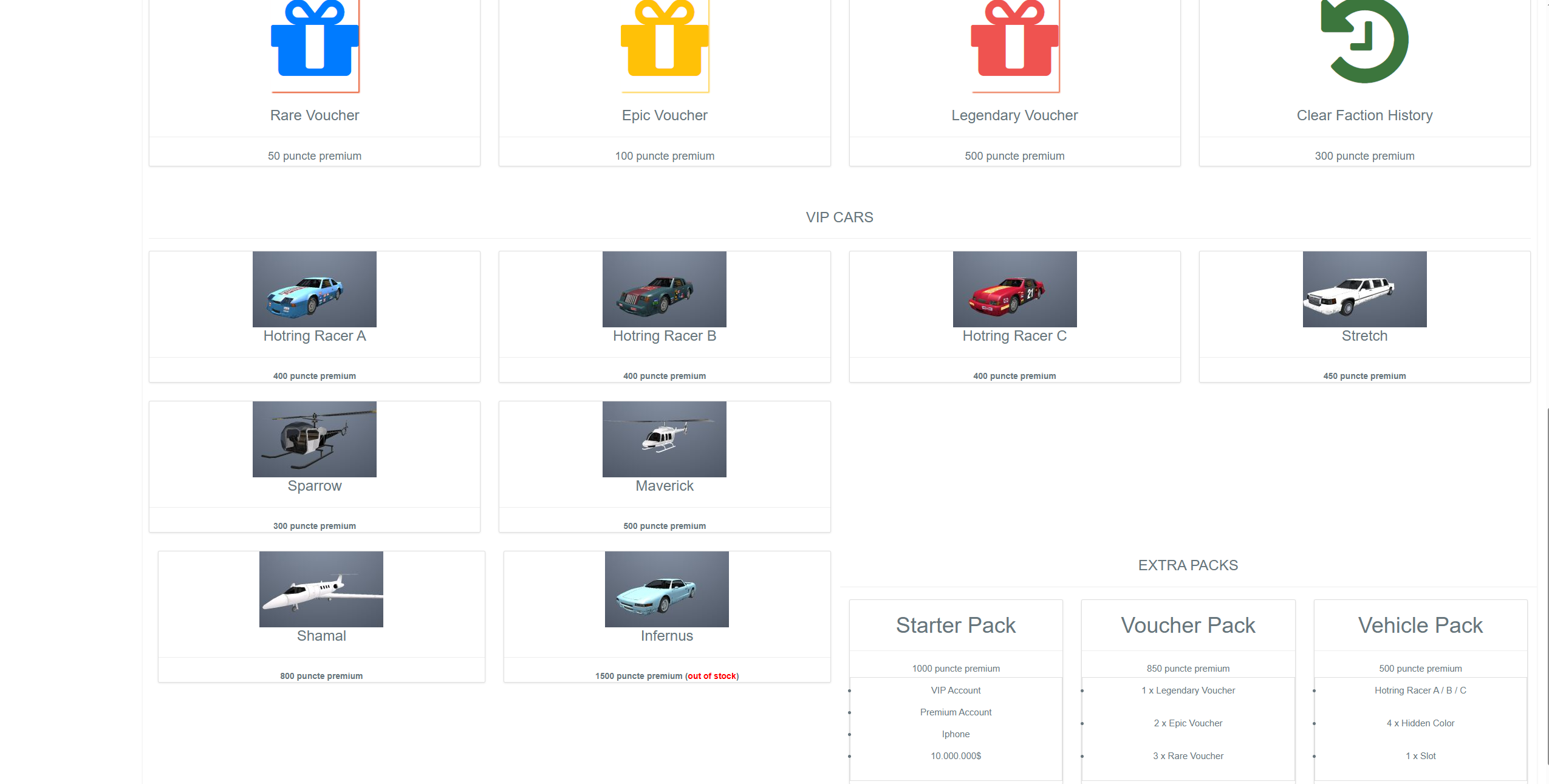Viewport: 1549px width, 784px height.
Task: Click the green Clear Faction History icon
Action: point(1364,41)
